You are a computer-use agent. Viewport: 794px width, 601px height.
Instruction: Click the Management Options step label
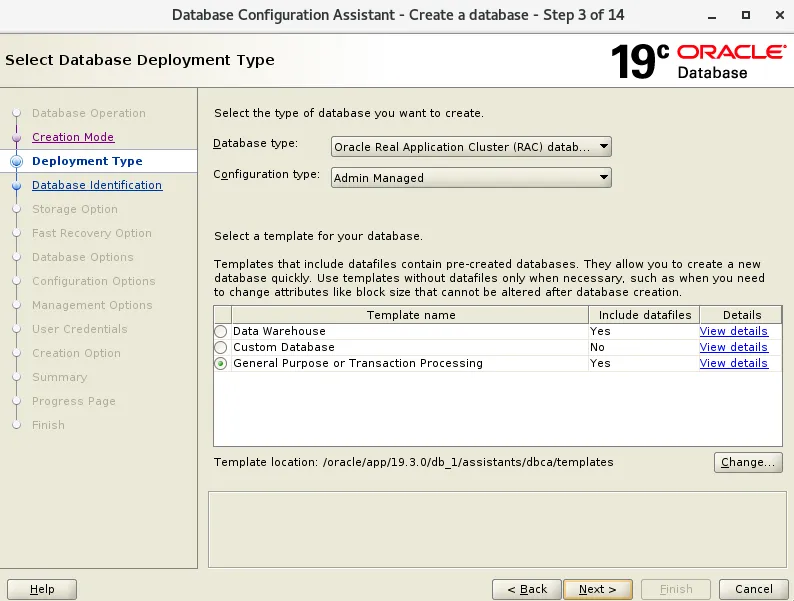[x=92, y=305]
